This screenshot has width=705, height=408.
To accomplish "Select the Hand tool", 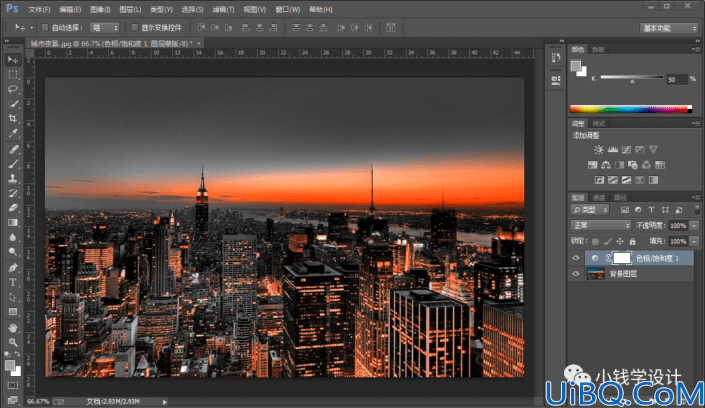I will (x=13, y=327).
